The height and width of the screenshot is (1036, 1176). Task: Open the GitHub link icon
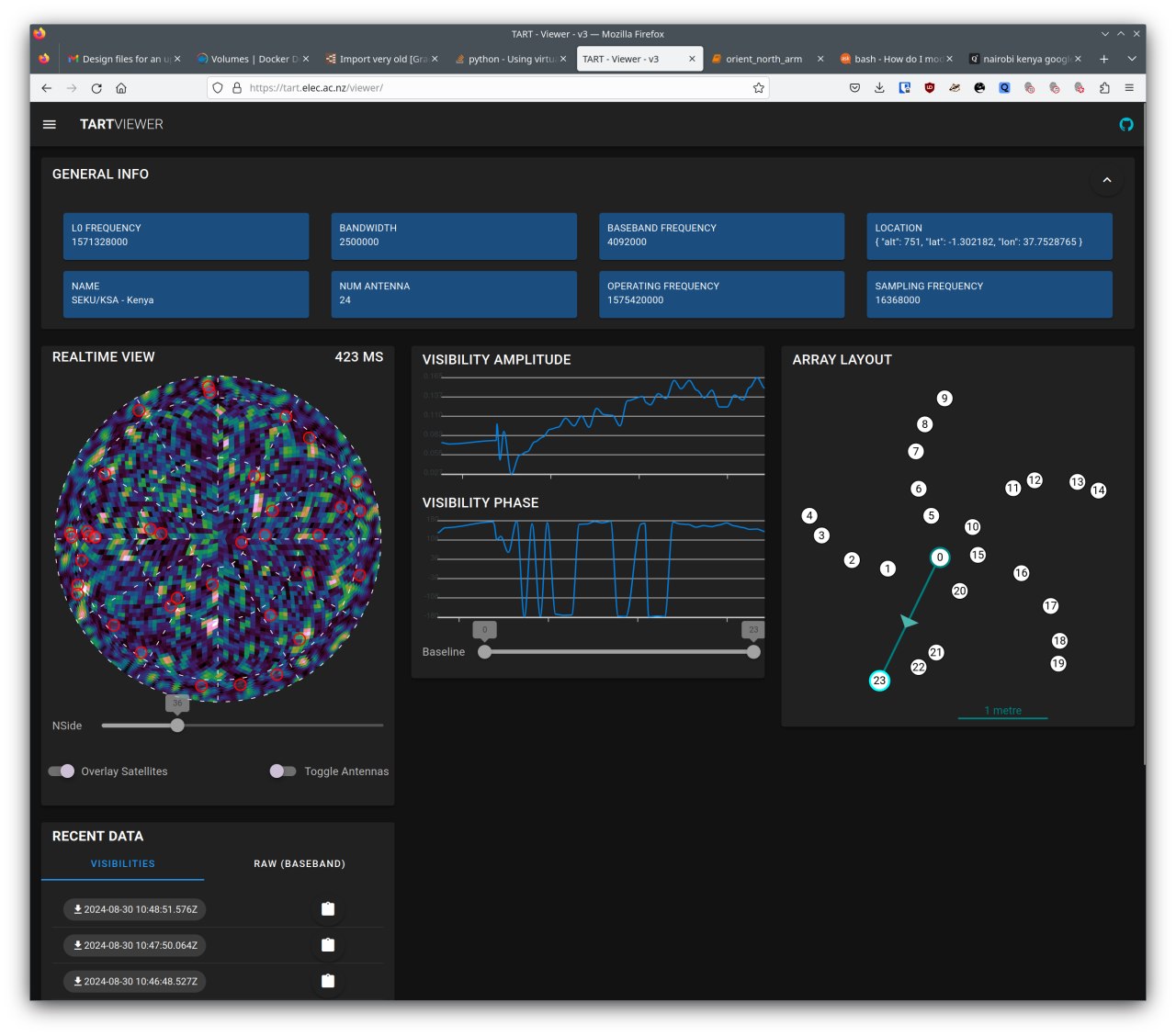(1125, 125)
